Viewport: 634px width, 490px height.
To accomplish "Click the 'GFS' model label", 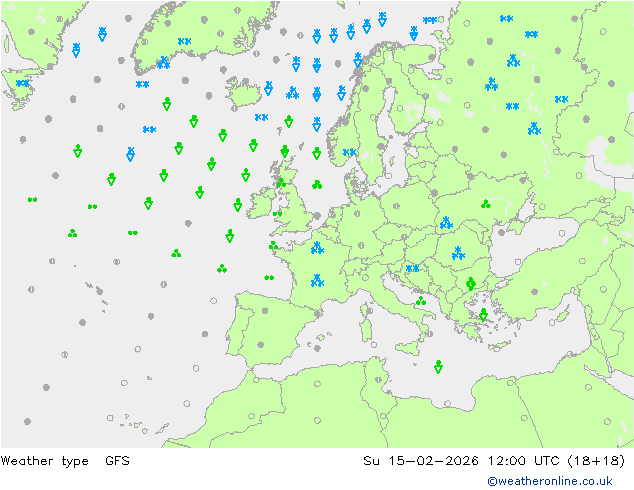I will point(117,460).
